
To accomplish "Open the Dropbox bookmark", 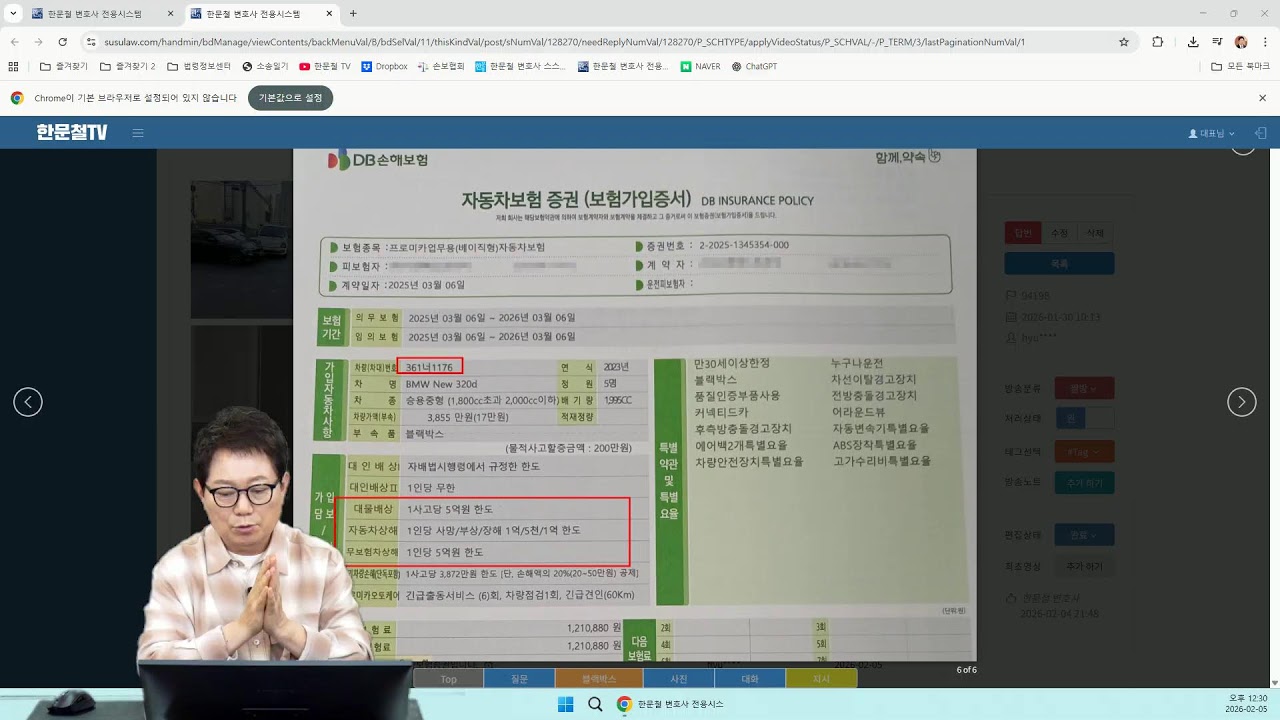I will (x=385, y=66).
